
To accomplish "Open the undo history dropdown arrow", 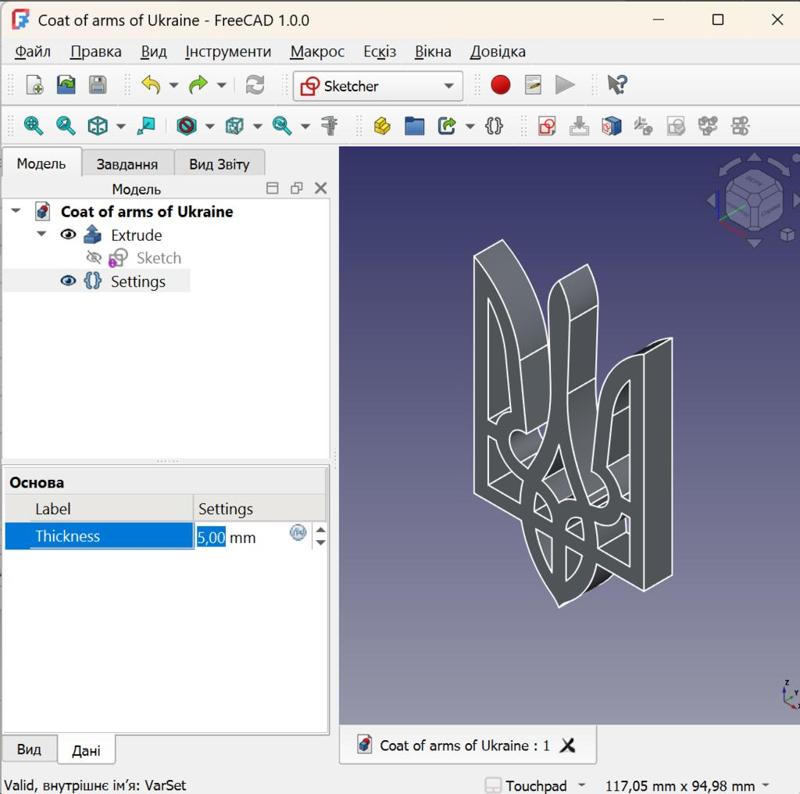I will coord(173,85).
